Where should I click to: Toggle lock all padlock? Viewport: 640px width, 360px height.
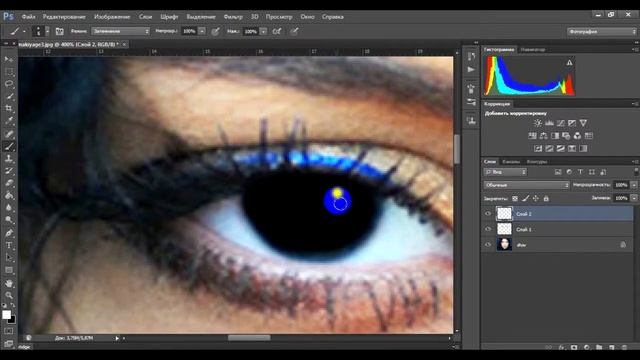(546, 198)
